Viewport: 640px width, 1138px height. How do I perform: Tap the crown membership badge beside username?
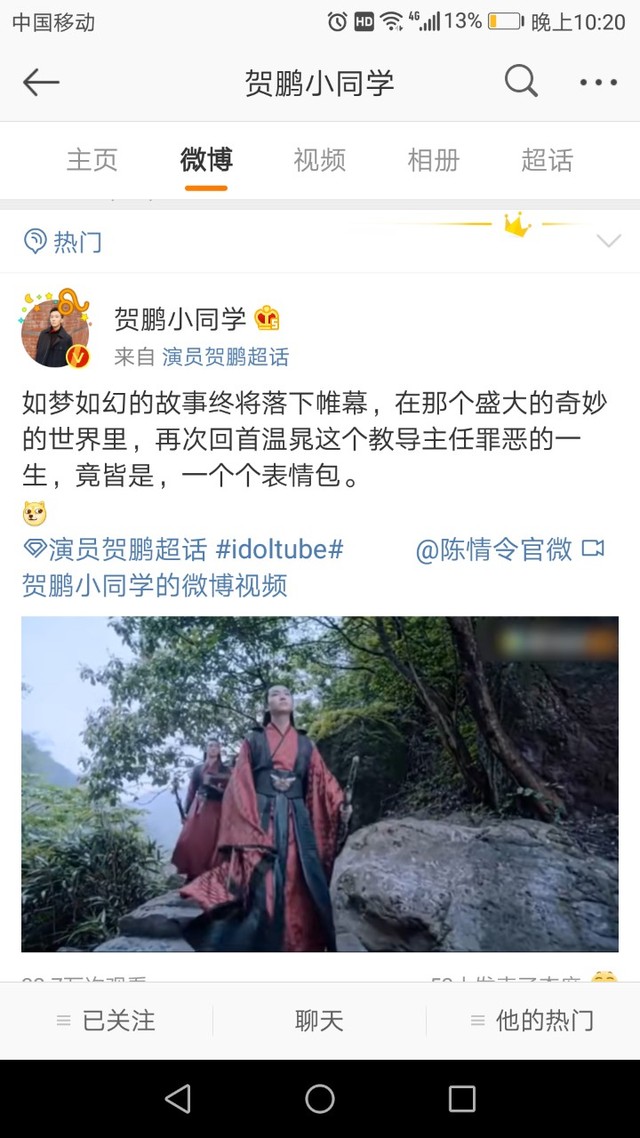[267, 318]
